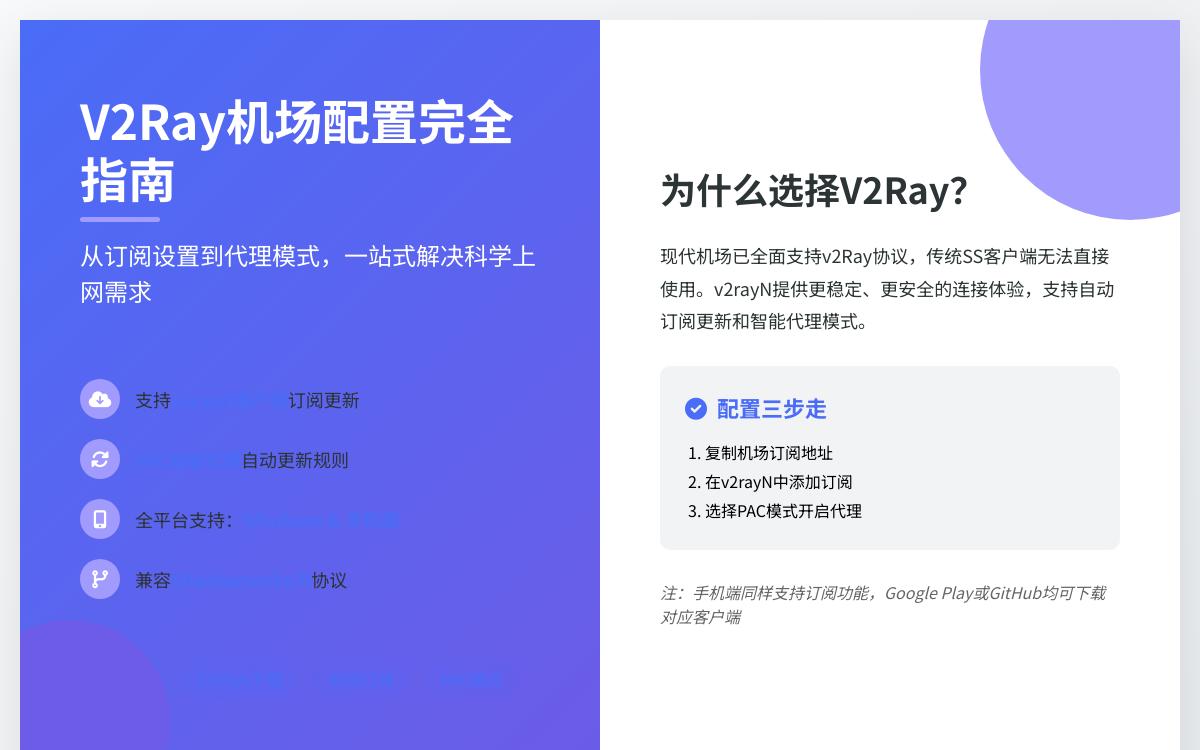This screenshot has height=750, width=1200.
Task: Open the protocol link before 协议
Action: 242,580
